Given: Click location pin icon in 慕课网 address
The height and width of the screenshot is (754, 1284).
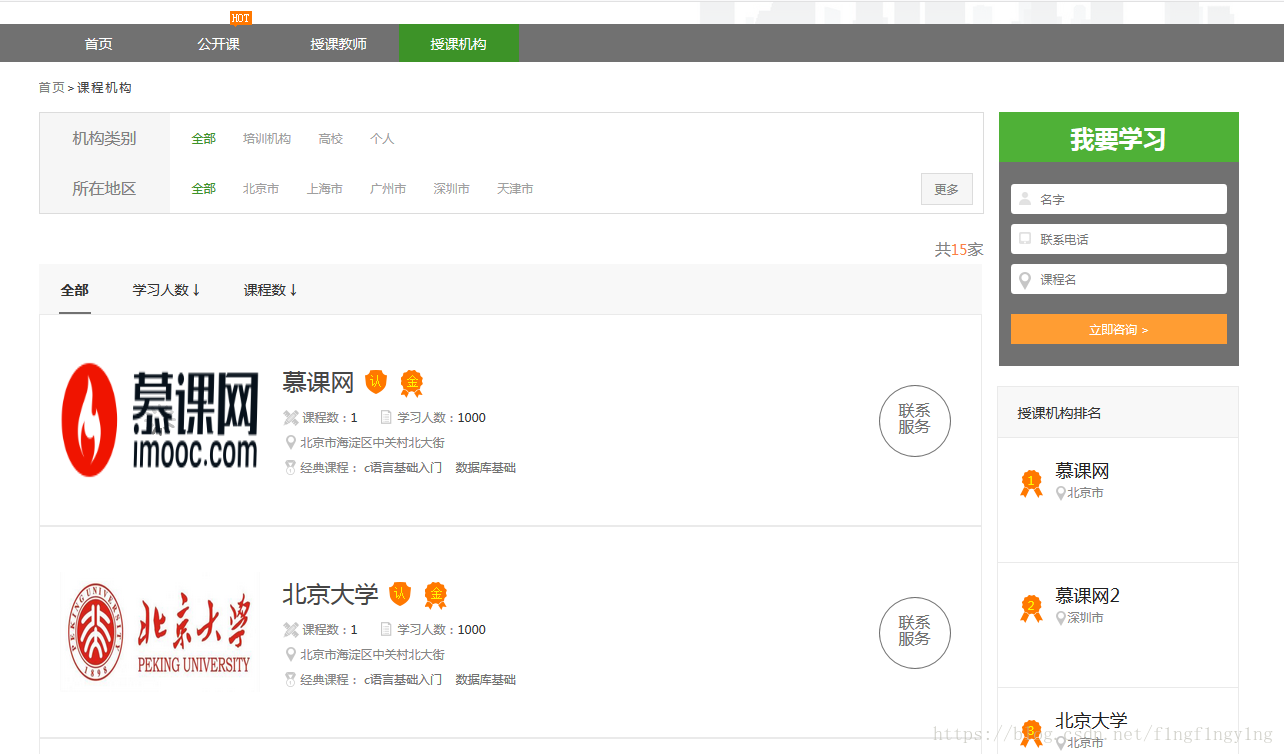Looking at the screenshot, I should tap(291, 443).
